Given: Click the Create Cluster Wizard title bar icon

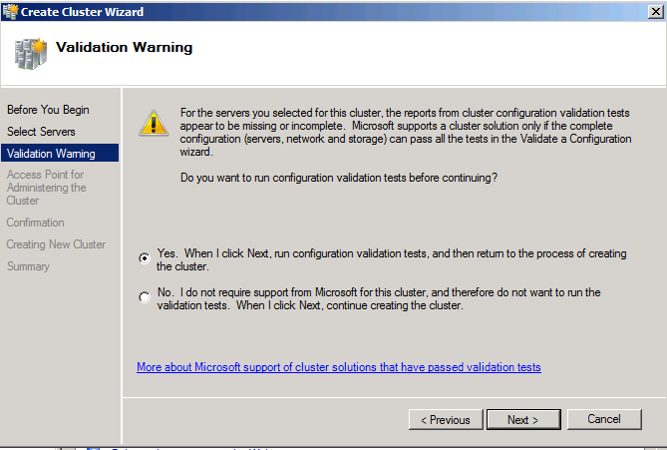Looking at the screenshot, I should pyautogui.click(x=10, y=11).
